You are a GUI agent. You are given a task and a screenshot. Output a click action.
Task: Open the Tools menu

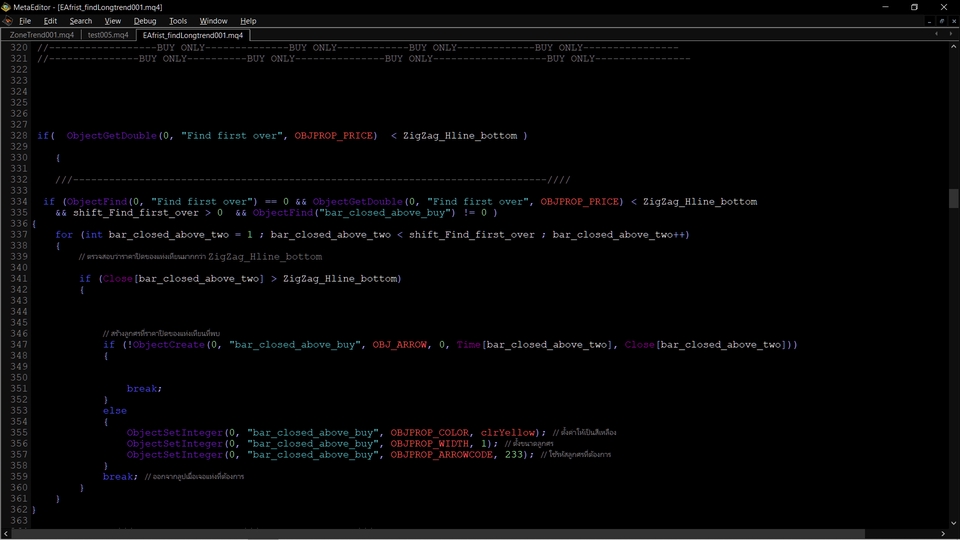[x=178, y=21]
